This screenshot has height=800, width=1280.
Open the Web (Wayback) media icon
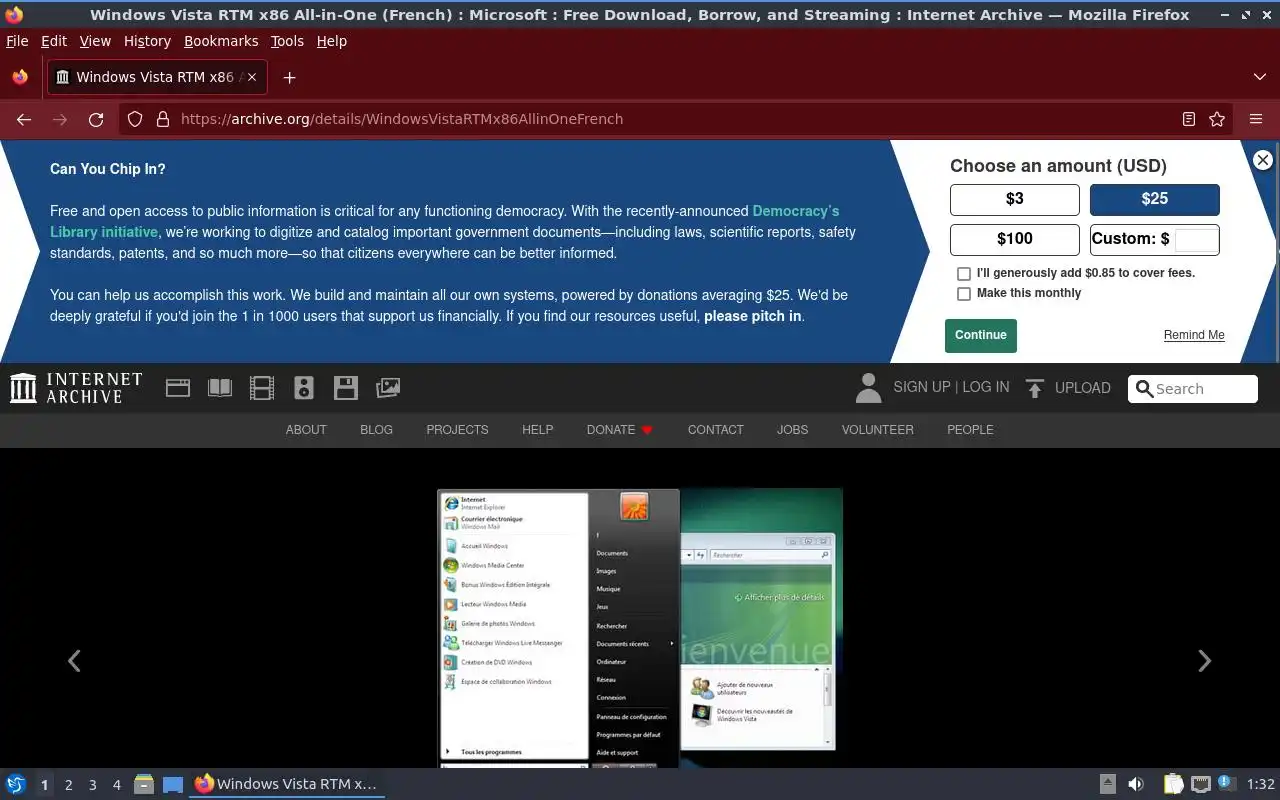(178, 388)
